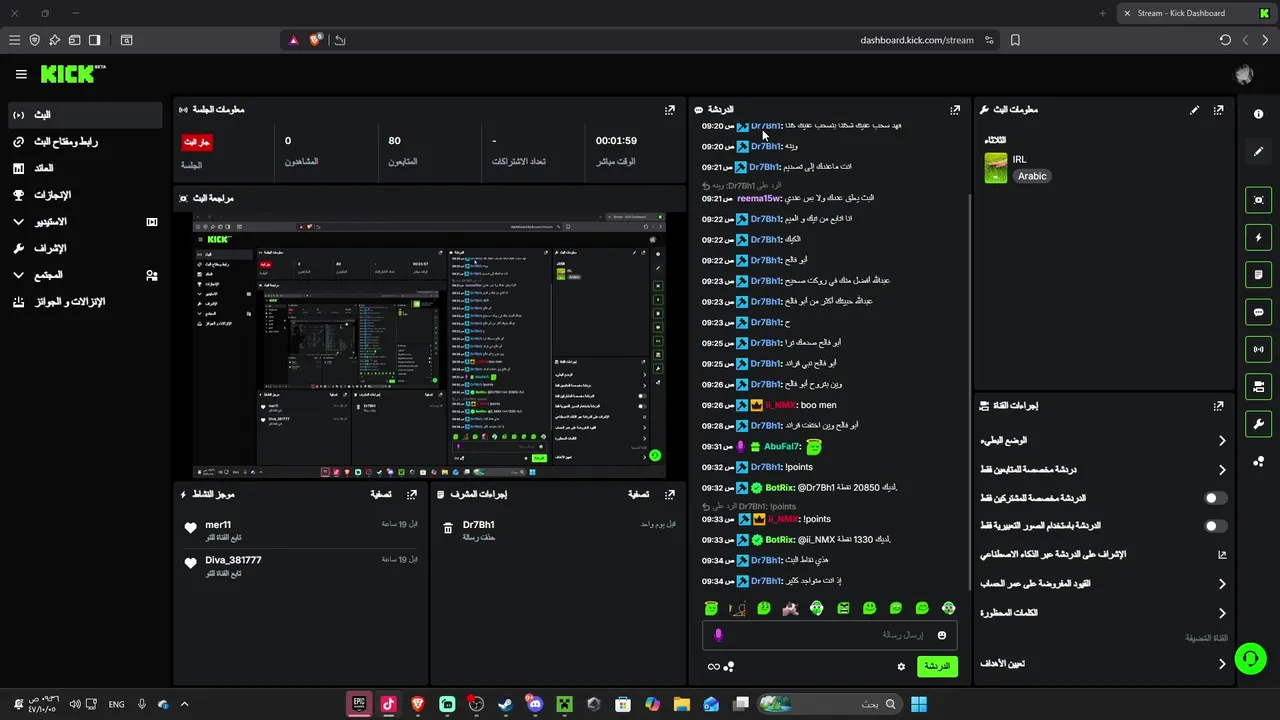Image resolution: width=1280 pixels, height=720 pixels.
Task: Click filter button in moderator actions
Action: pyautogui.click(x=639, y=494)
